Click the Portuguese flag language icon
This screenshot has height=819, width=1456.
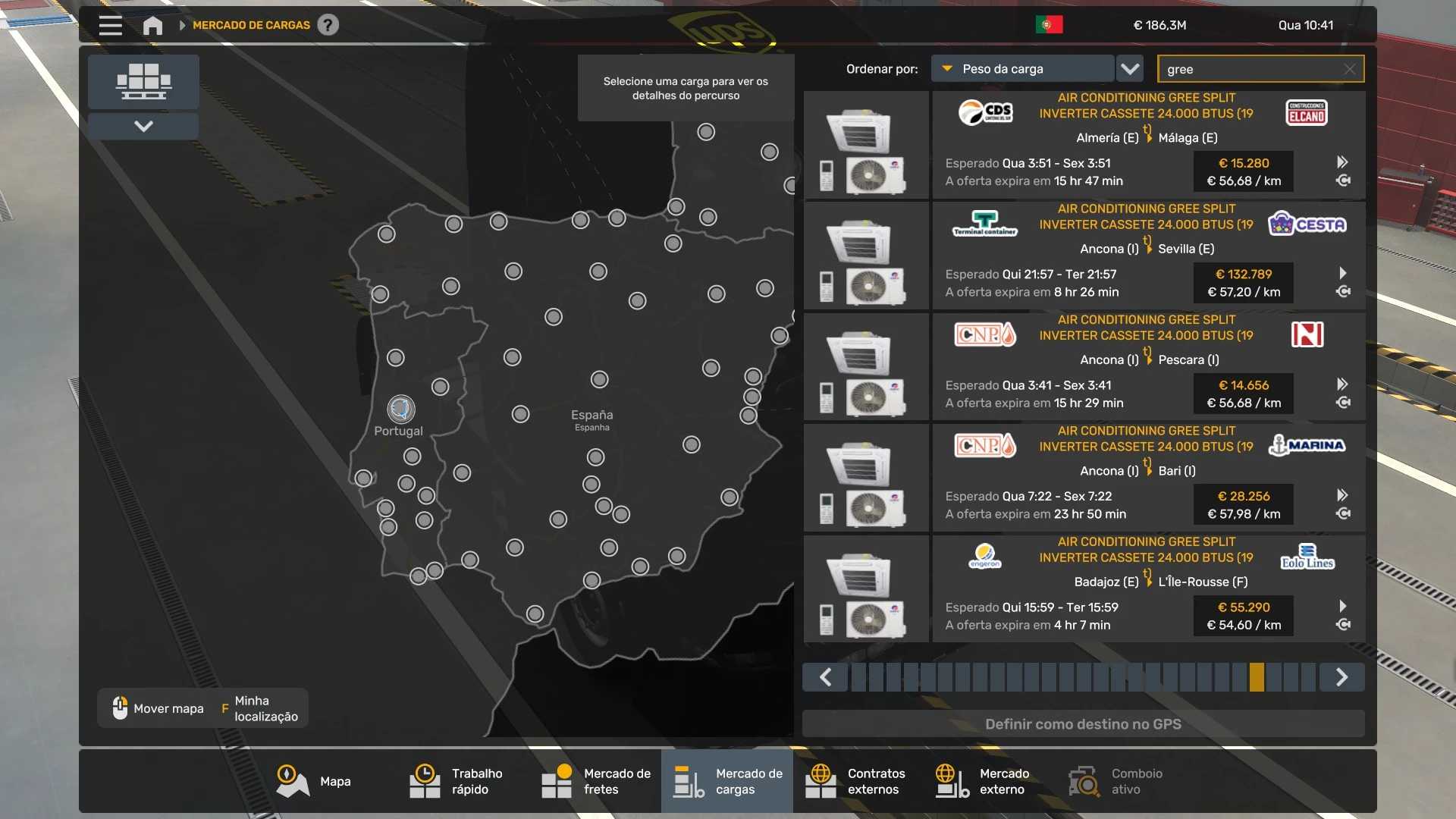point(1049,25)
